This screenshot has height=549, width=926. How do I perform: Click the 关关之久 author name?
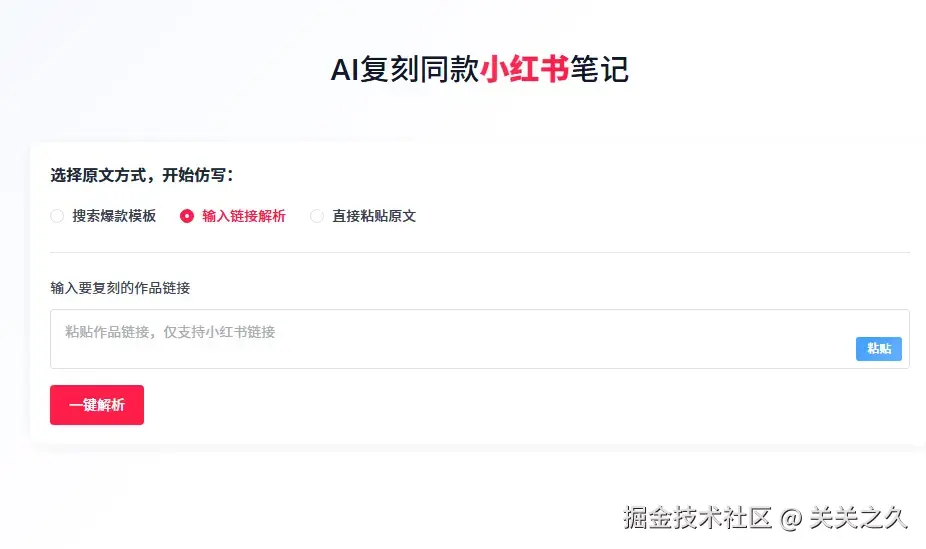pyautogui.click(x=858, y=517)
